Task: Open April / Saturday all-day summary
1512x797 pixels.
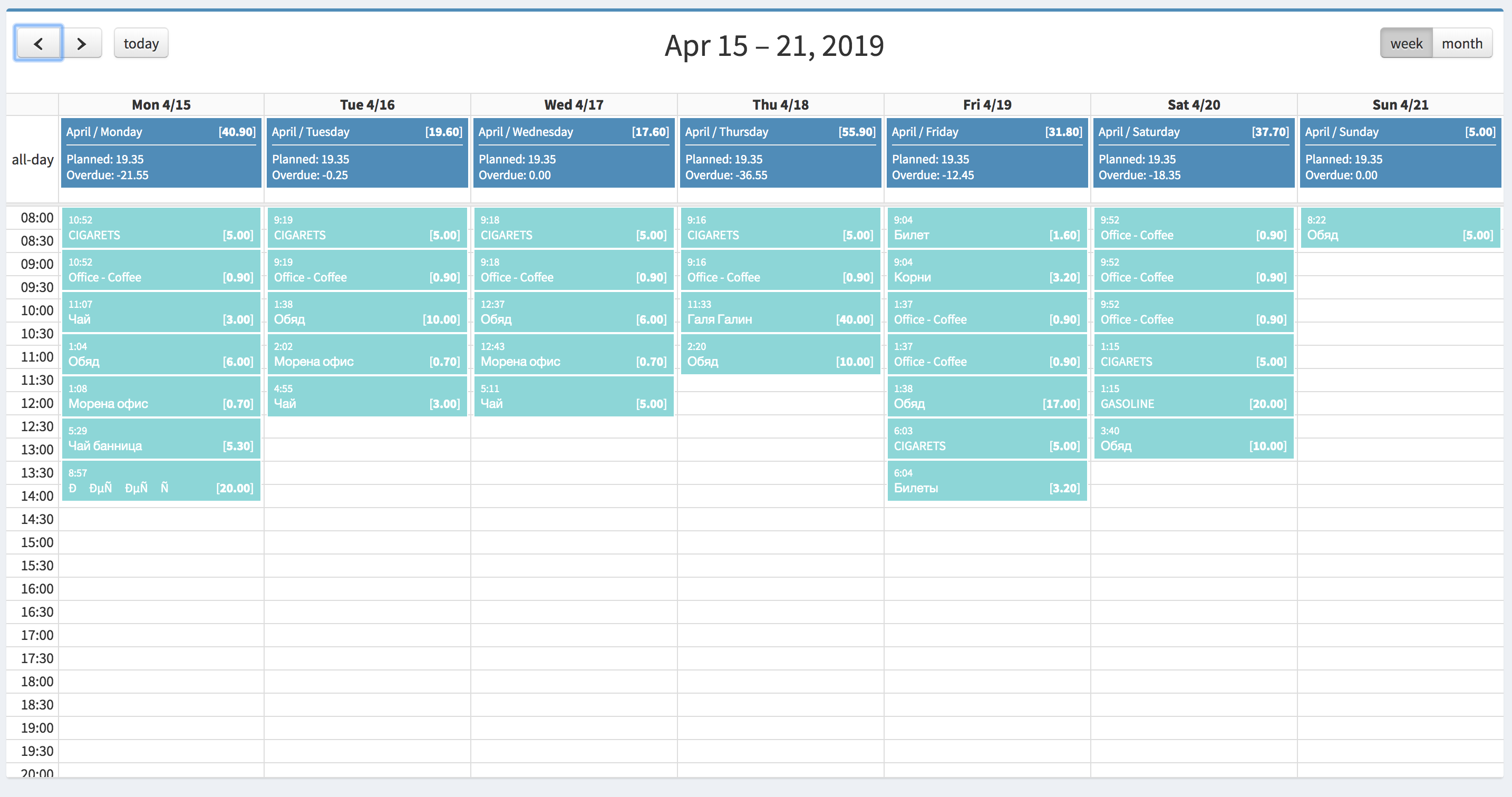Action: tap(1193, 152)
